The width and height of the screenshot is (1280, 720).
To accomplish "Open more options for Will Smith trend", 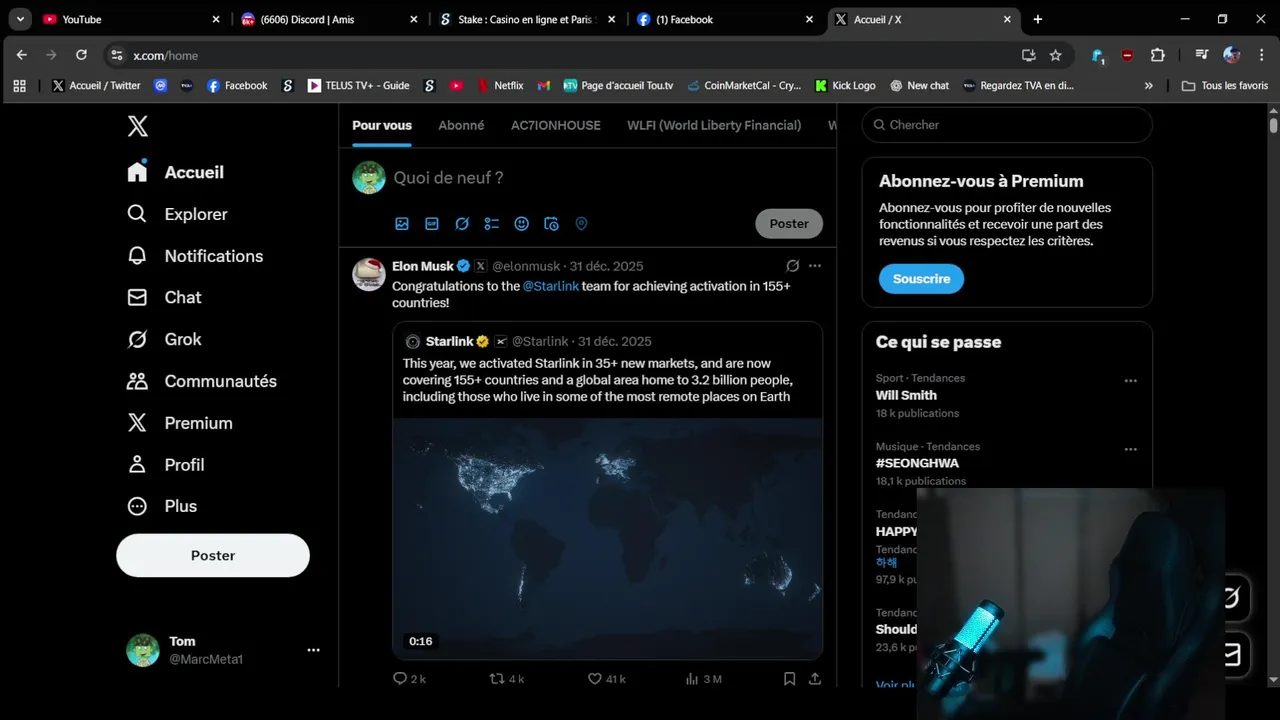I will point(1131,381).
